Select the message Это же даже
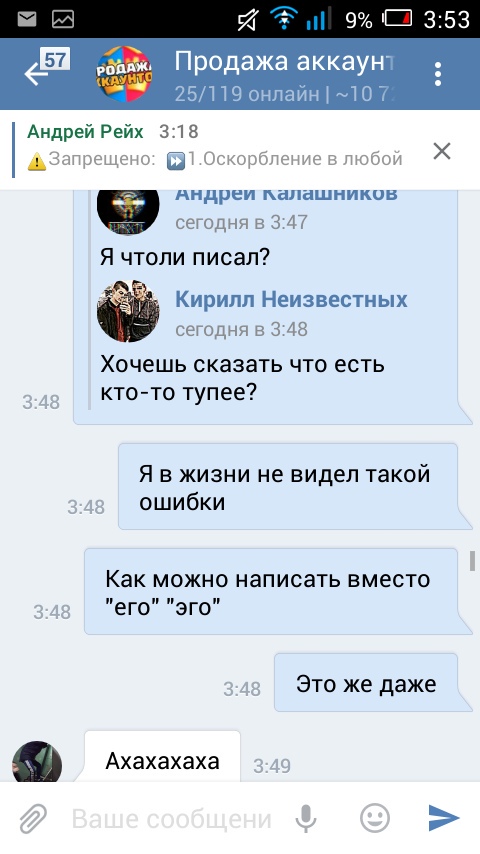The width and height of the screenshot is (480, 854). point(373,683)
